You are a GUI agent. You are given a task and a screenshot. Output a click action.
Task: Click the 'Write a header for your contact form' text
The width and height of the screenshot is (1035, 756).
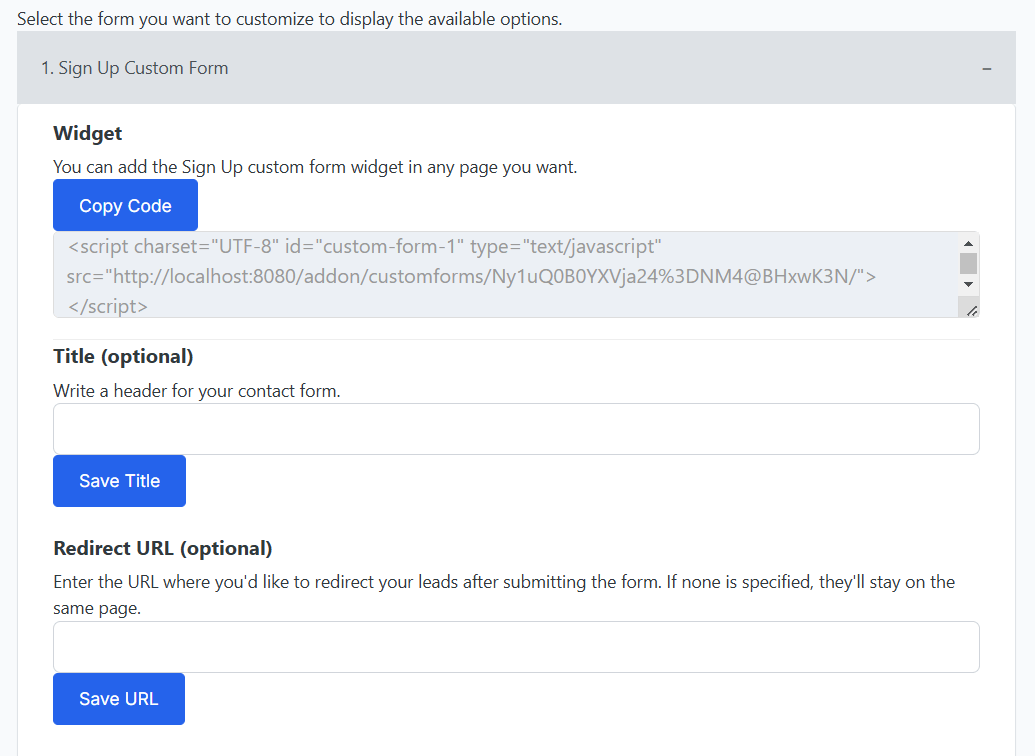(197, 391)
